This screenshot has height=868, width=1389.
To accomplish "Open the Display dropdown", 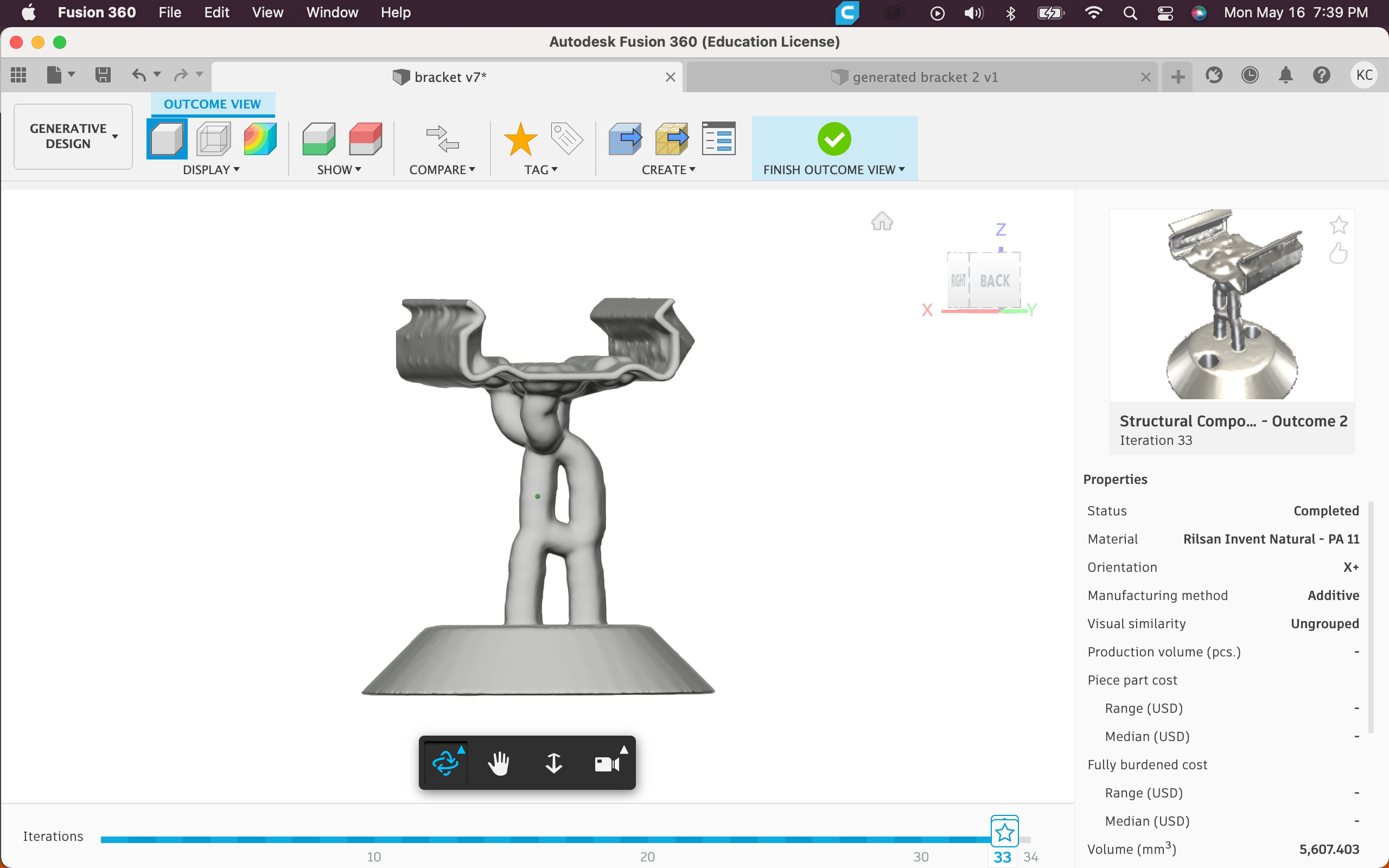I will pos(212,169).
